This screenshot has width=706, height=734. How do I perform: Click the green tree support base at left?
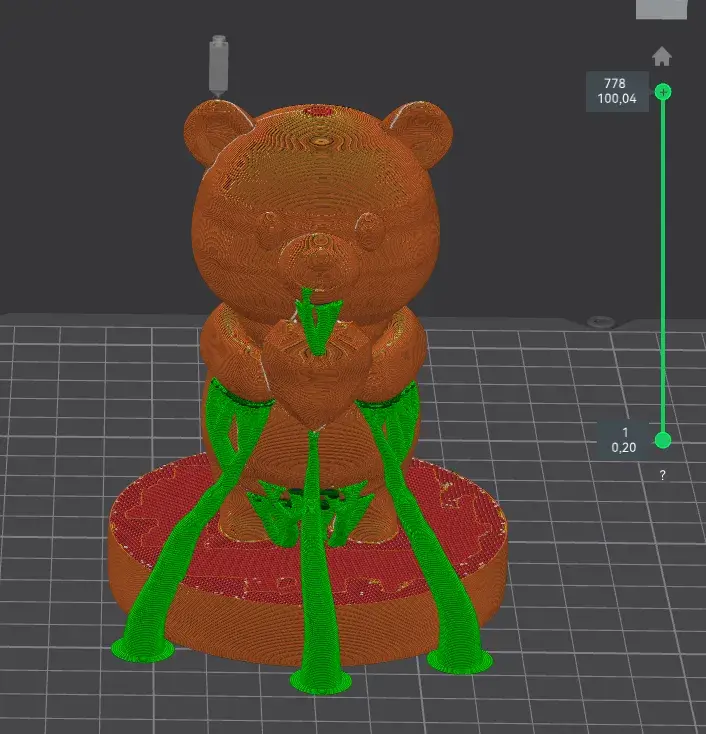(143, 650)
